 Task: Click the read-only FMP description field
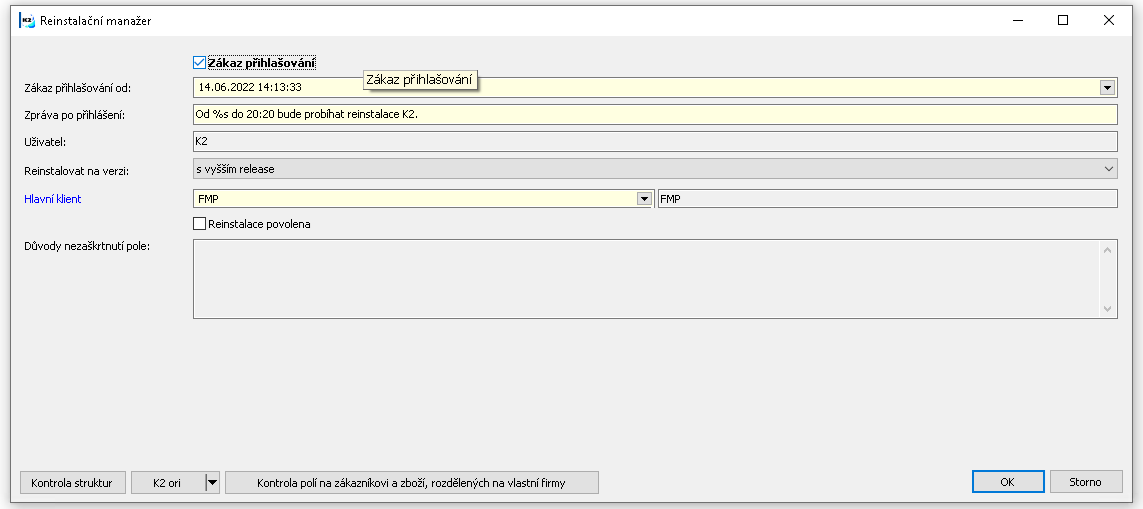coord(886,199)
